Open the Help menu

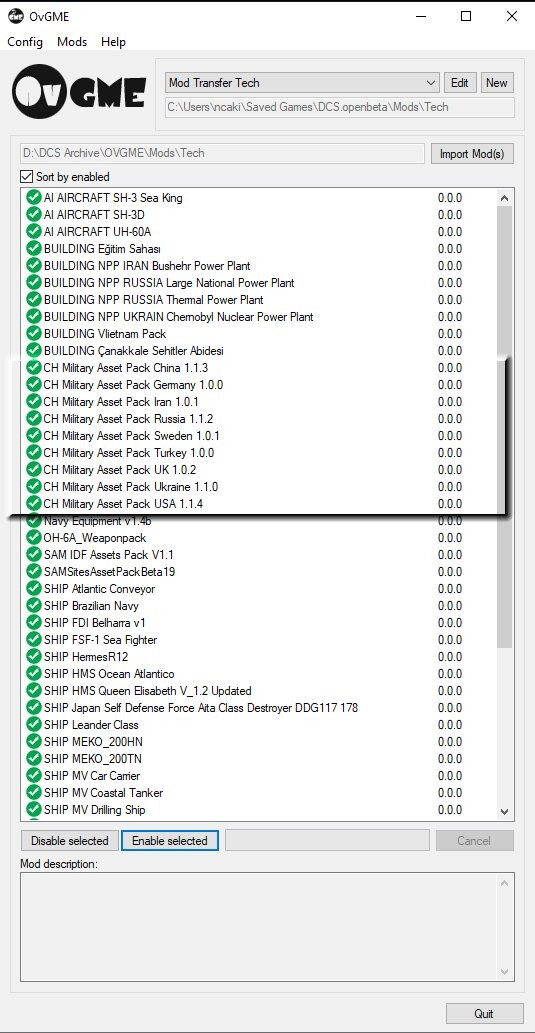[113, 42]
